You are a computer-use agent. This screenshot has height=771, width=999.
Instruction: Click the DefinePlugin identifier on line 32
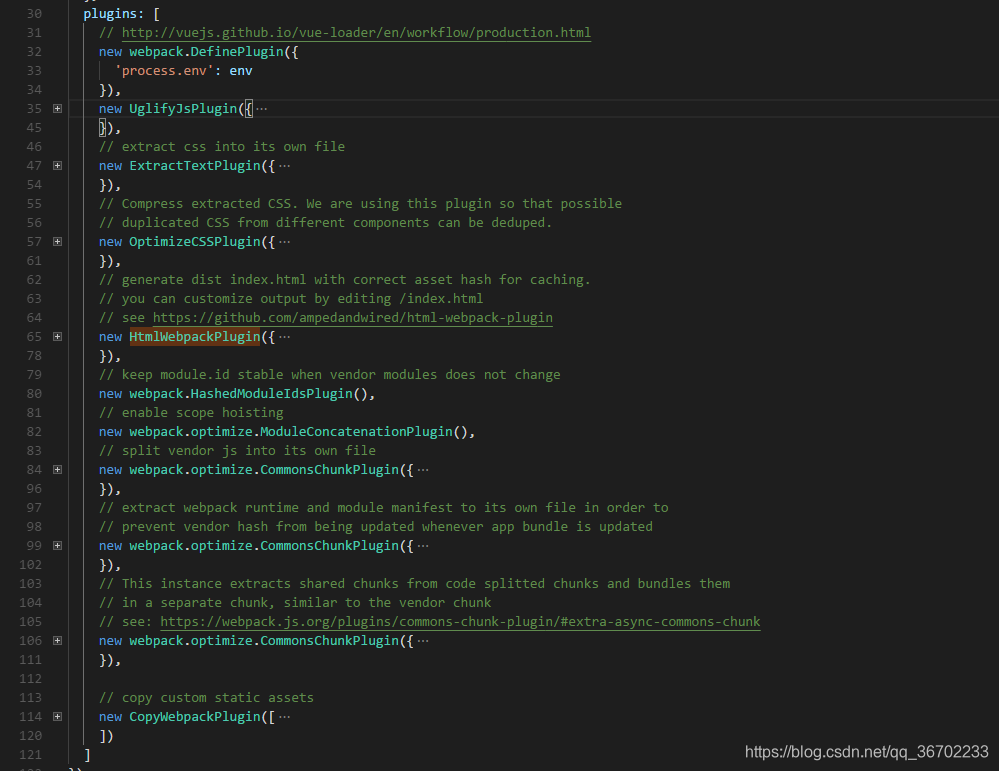[237, 52]
